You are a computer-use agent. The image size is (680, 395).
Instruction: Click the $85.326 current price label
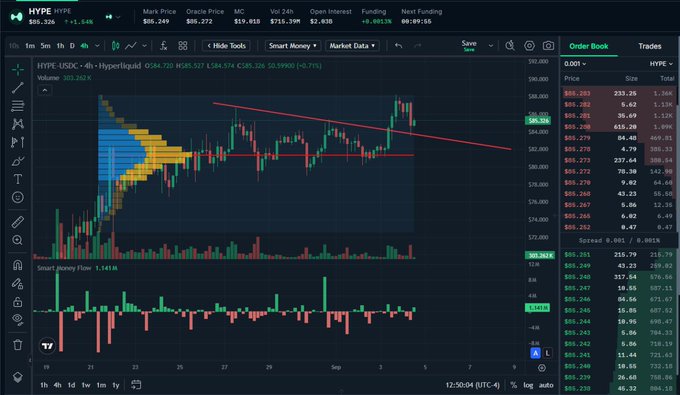point(538,121)
